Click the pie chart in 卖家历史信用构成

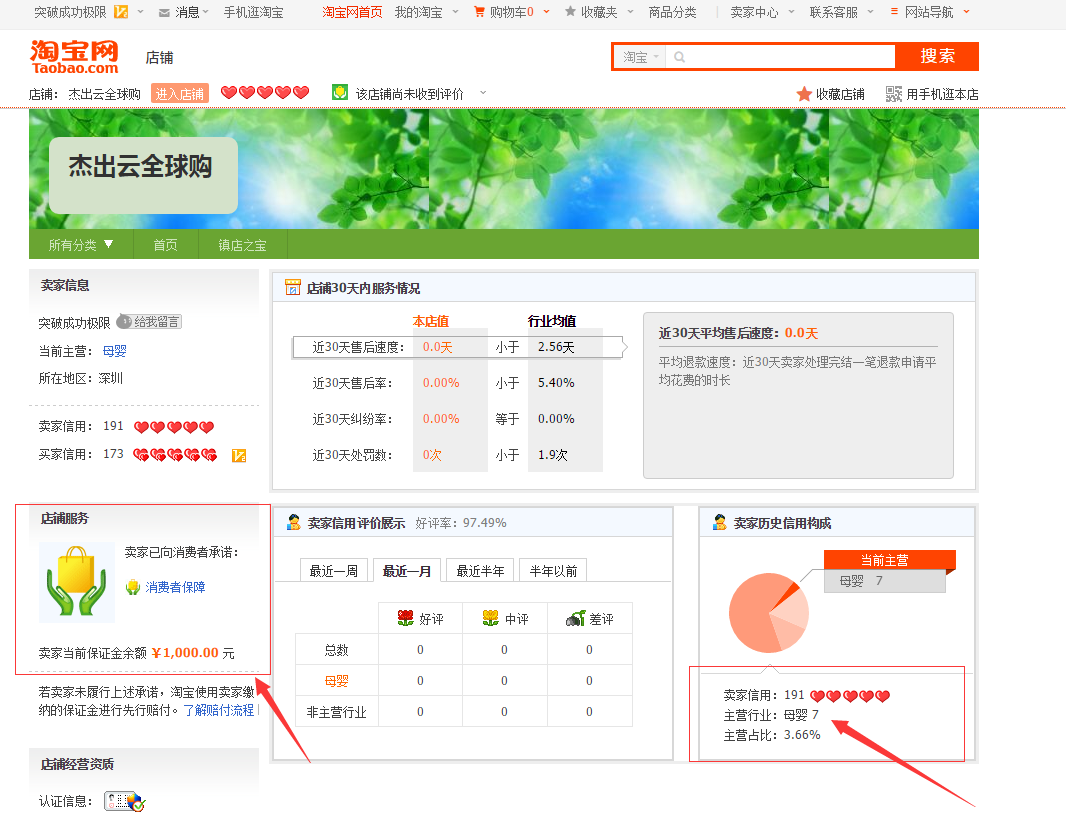tap(769, 613)
